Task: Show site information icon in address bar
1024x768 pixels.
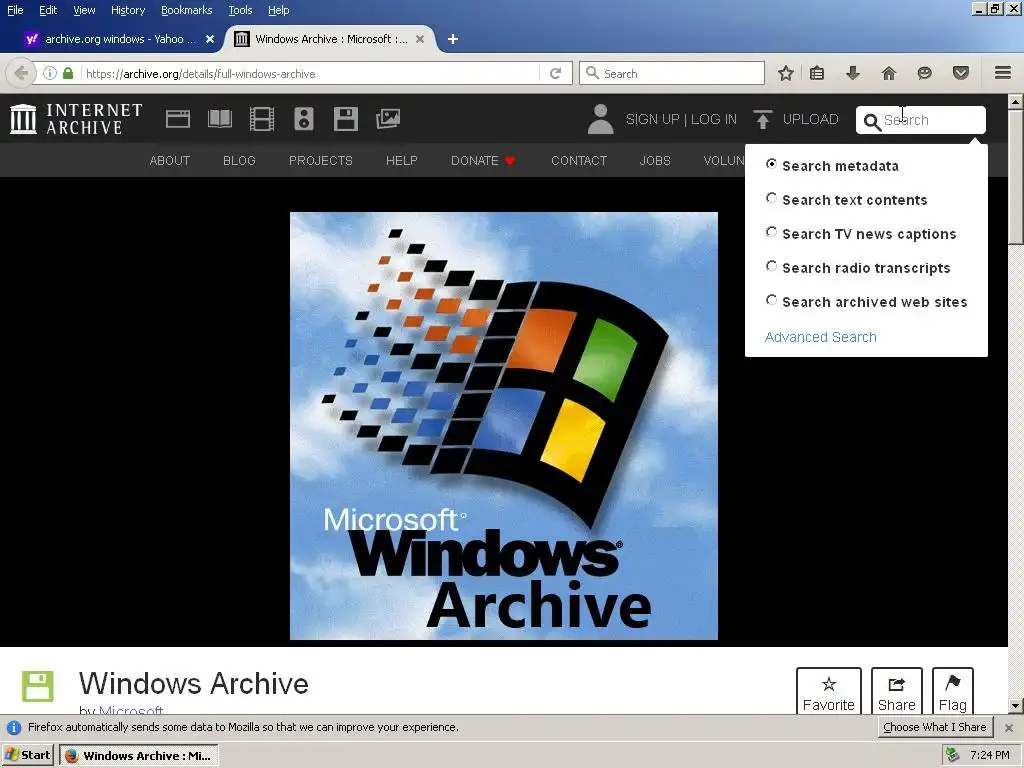Action: click(50, 73)
